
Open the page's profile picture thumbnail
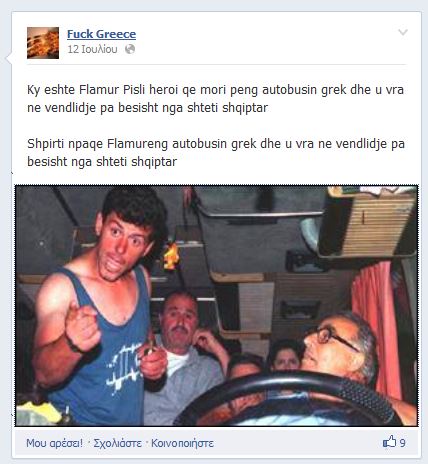[x=43, y=43]
